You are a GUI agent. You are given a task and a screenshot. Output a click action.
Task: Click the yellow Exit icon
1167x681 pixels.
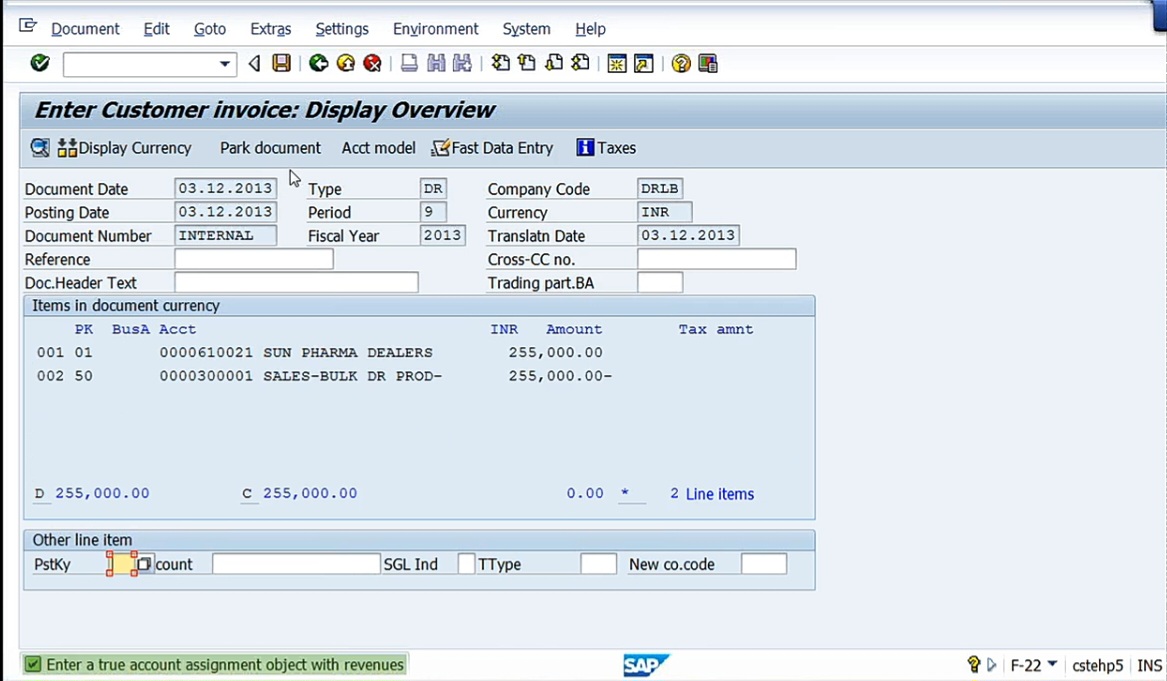point(345,63)
